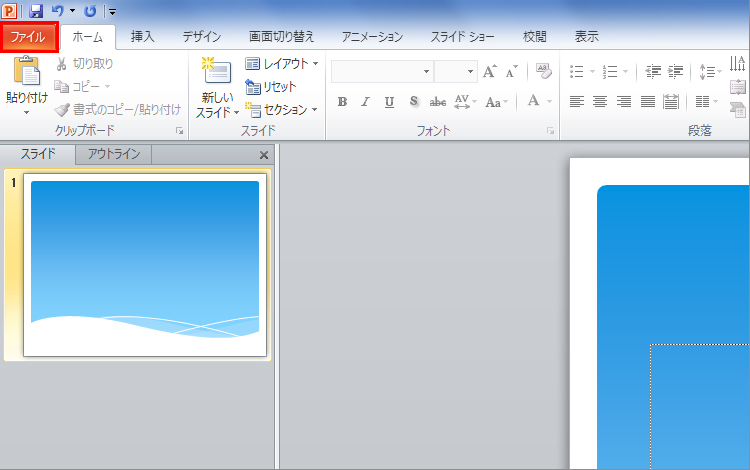Image resolution: width=750 pixels, height=470 pixels.
Task: Toggle Italic formatting
Action: [365, 102]
